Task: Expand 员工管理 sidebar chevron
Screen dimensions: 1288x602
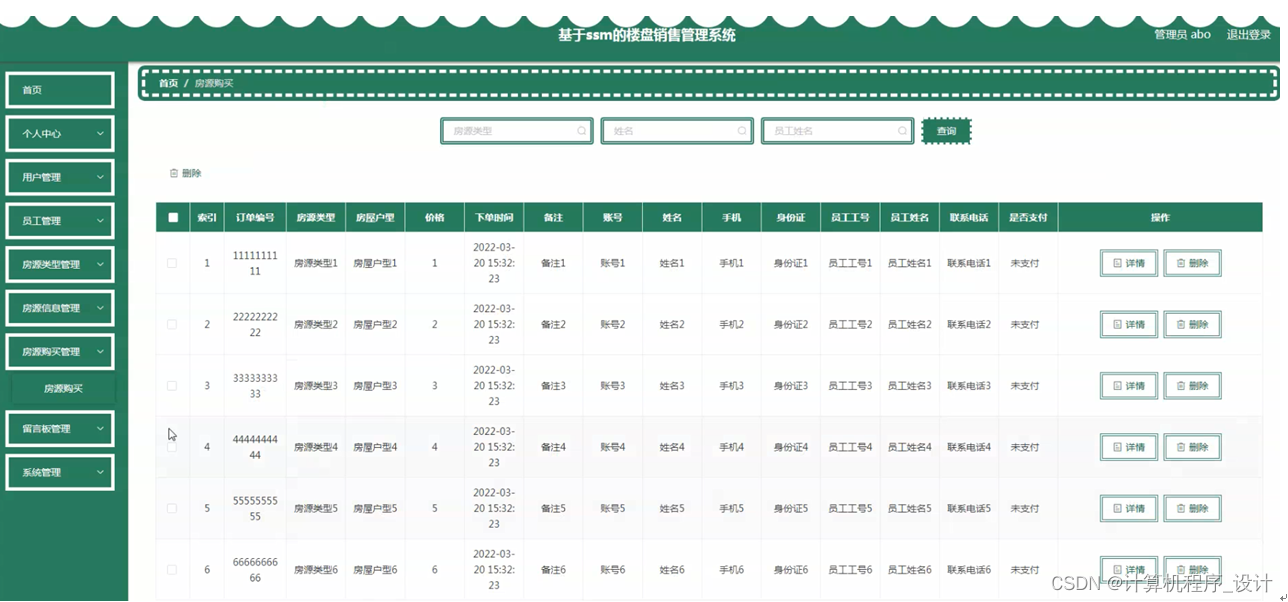Action: [100, 221]
